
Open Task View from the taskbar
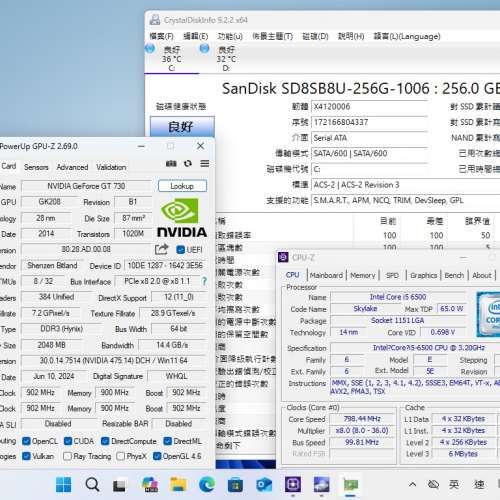click(119, 485)
